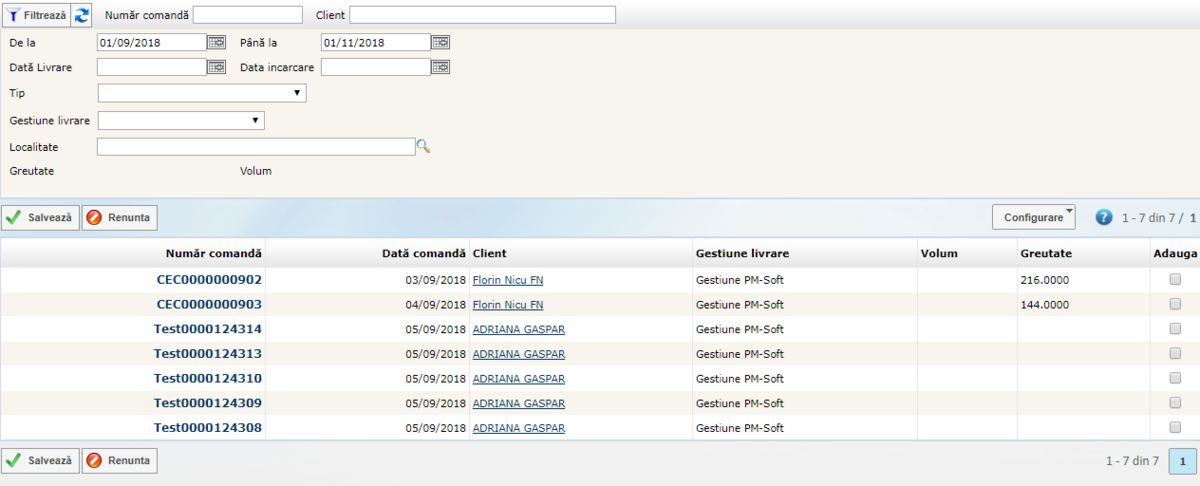Open calendar picker for De la date

(x=216, y=42)
